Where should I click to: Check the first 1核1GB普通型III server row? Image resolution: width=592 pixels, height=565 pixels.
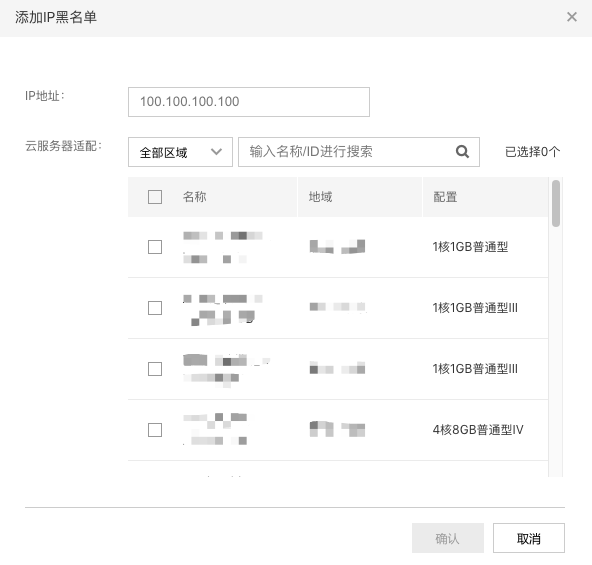pyautogui.click(x=155, y=308)
